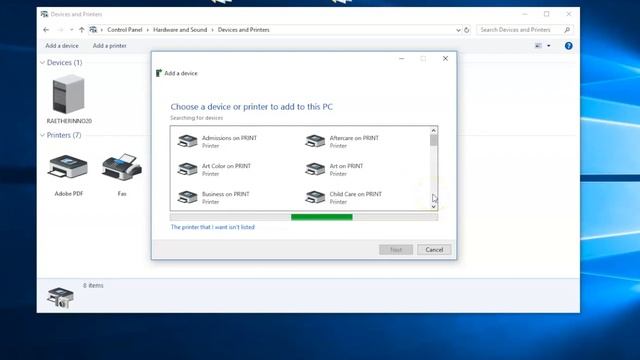
Task: Click the greyed Next button
Action: [396, 249]
